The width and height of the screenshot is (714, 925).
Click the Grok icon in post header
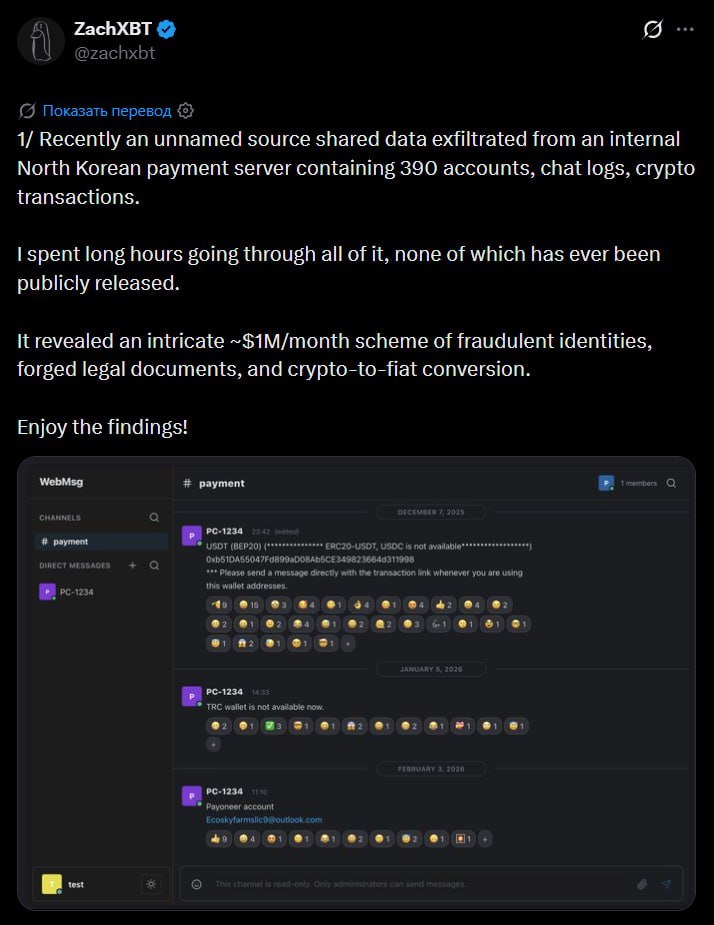pyautogui.click(x=652, y=30)
